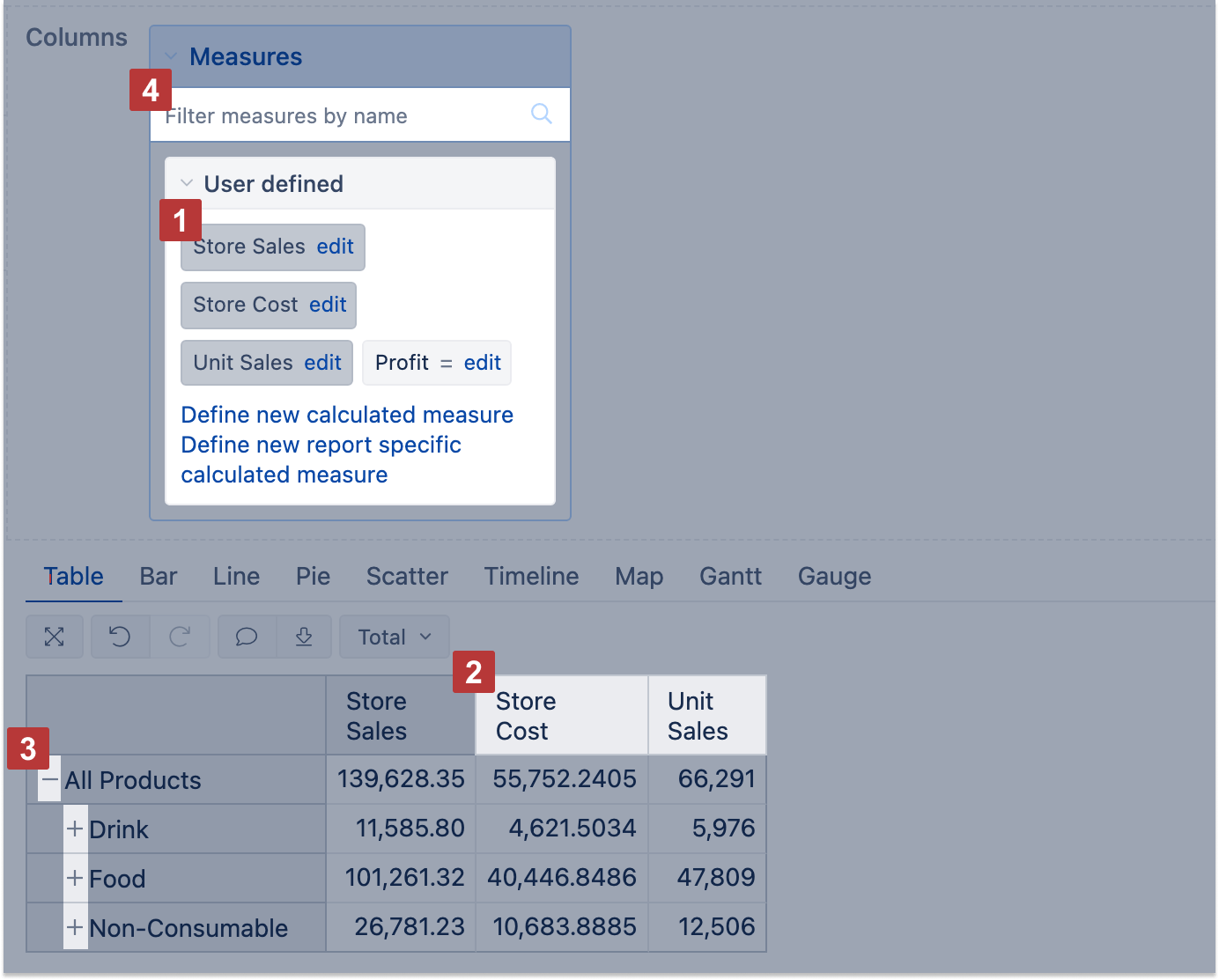Switch to the Gantt tab

pos(730,577)
